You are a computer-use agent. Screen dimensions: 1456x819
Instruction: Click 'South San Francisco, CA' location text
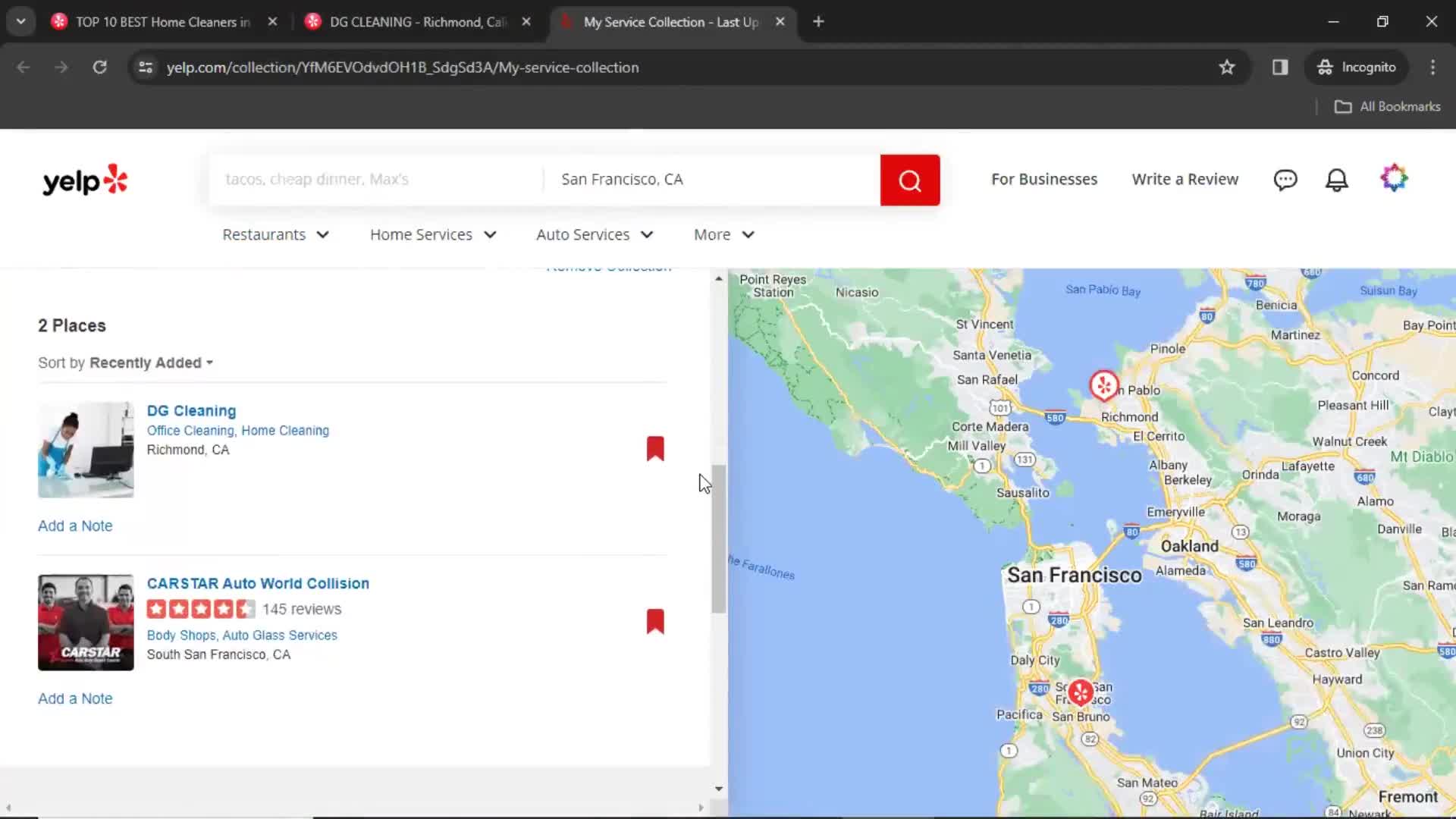(218, 654)
